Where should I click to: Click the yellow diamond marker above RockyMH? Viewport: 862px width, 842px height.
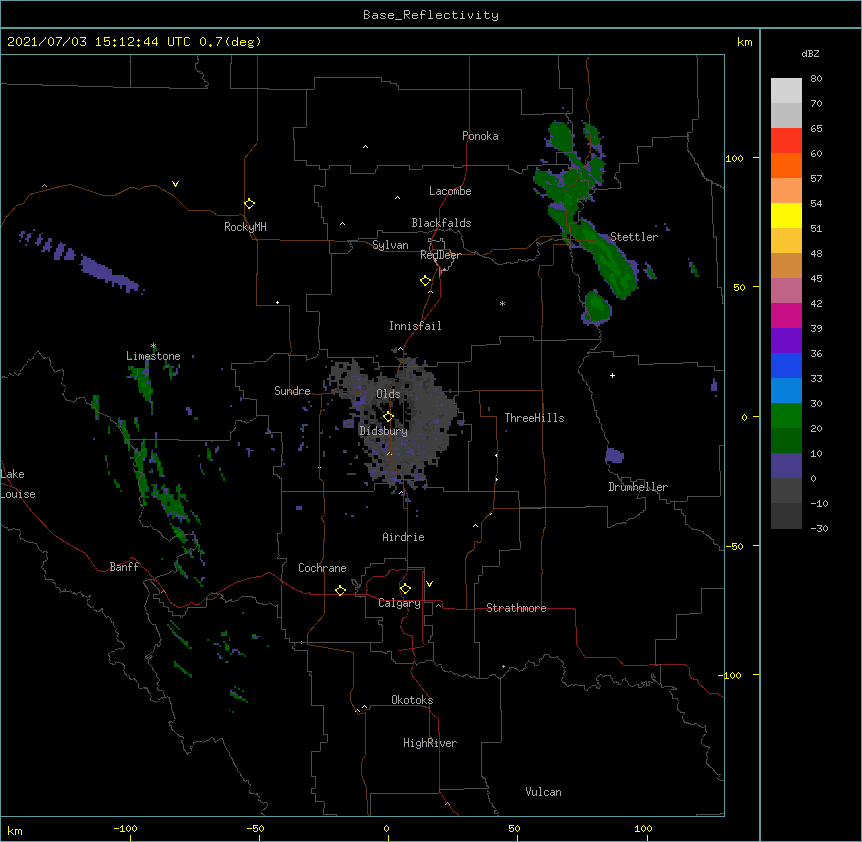pyautogui.click(x=249, y=204)
